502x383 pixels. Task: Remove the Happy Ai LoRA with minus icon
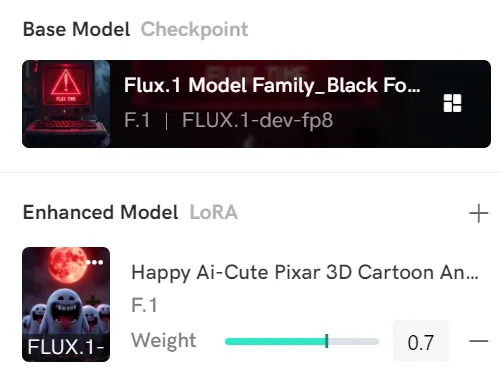[478, 341]
